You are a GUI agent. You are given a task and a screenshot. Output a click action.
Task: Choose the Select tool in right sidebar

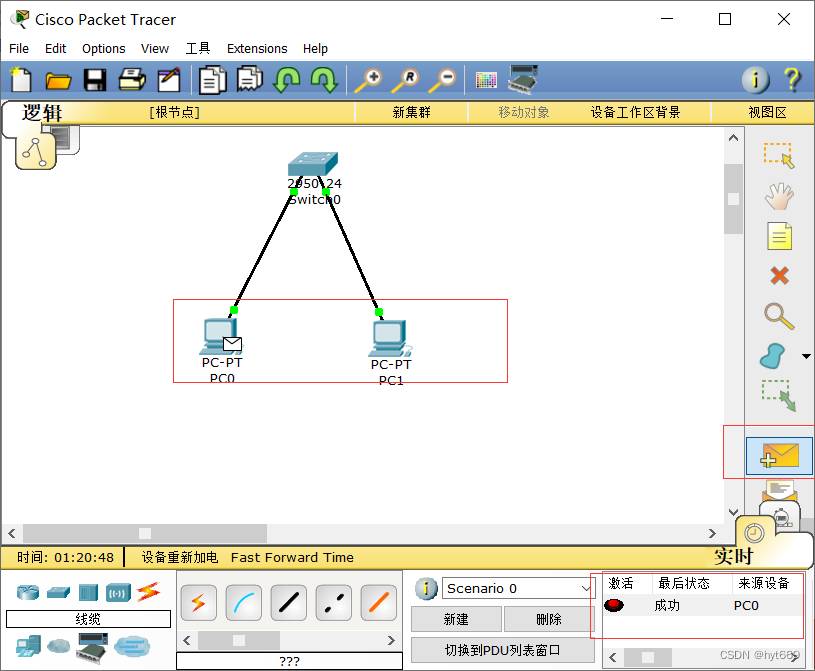(x=779, y=156)
